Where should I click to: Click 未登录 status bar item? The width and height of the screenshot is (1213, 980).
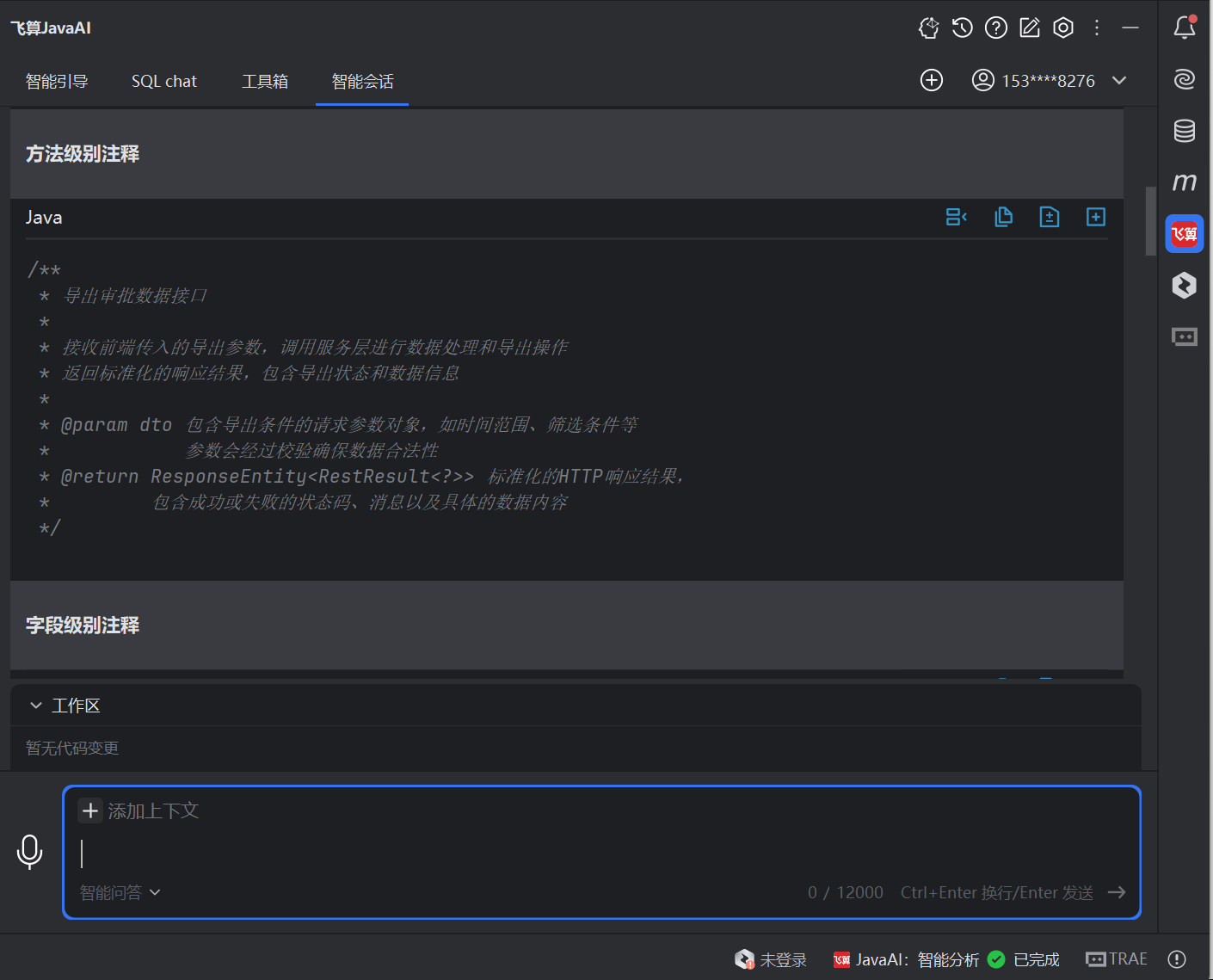(771, 959)
